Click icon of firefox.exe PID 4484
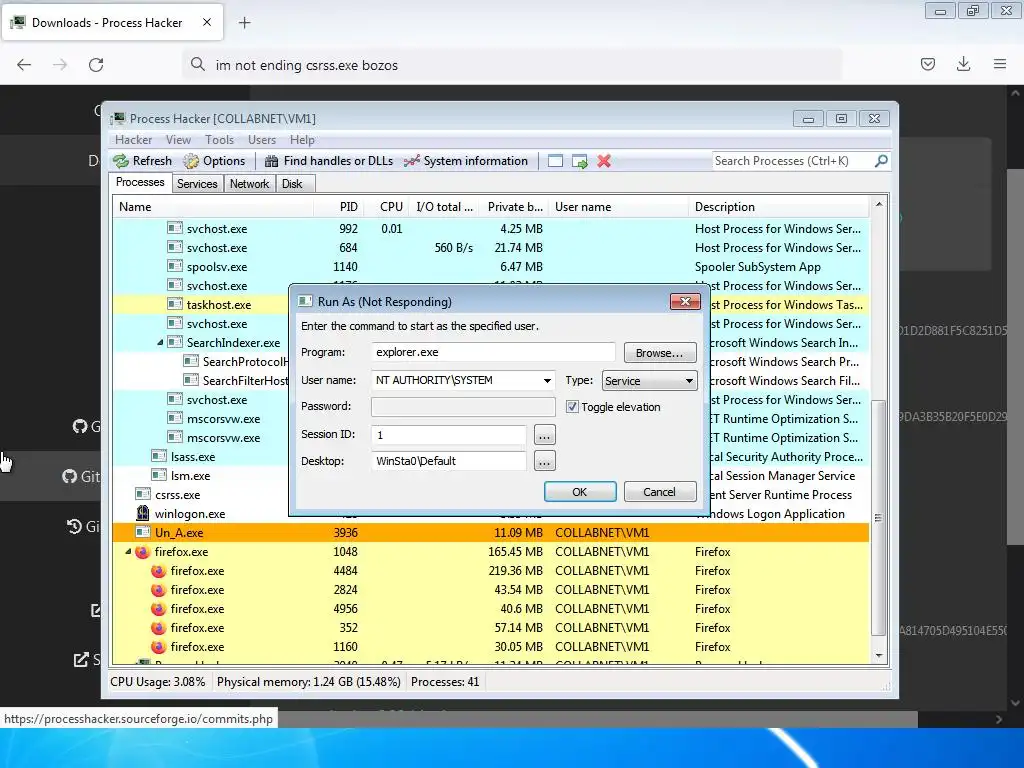The image size is (1024, 768). pos(158,571)
